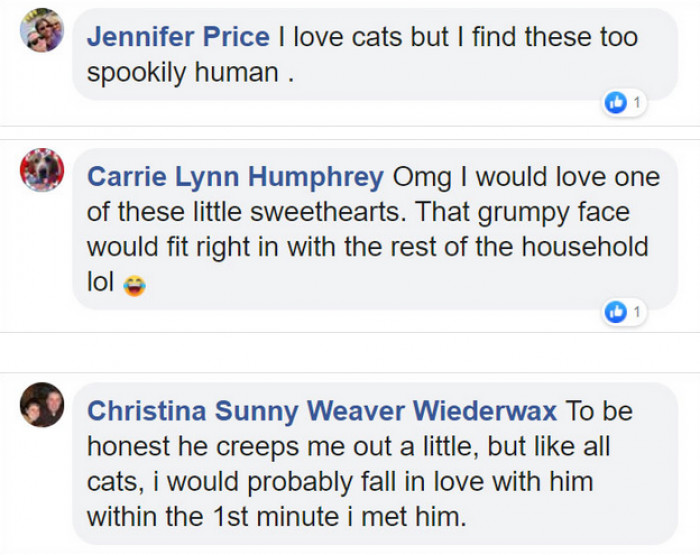Click thumbs-up reaction icon on Jennifer's comment
This screenshot has width=700, height=555.
tap(616, 103)
